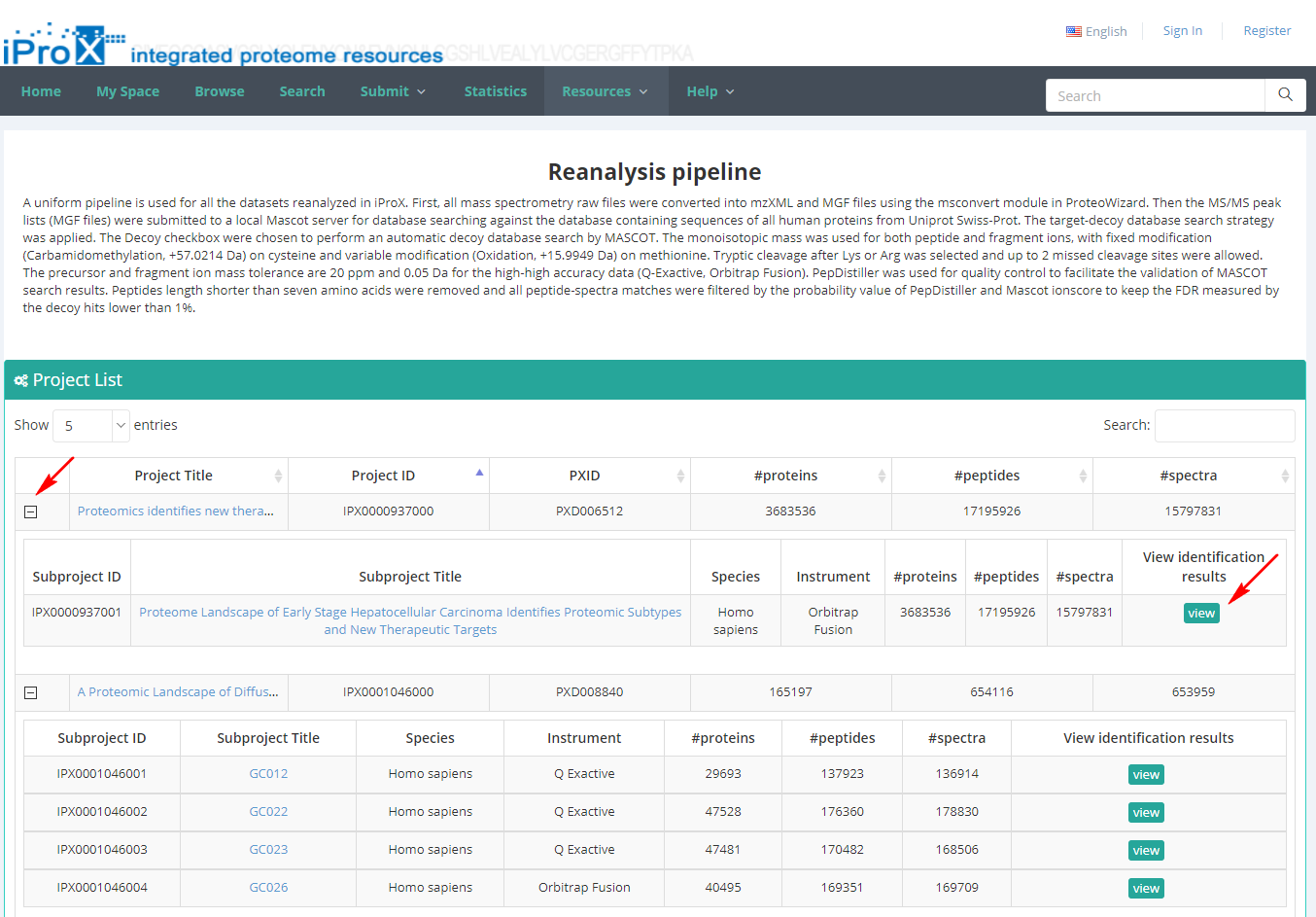View identification results for IPX0000937001
The width and height of the screenshot is (1316, 917).
[x=1201, y=614]
